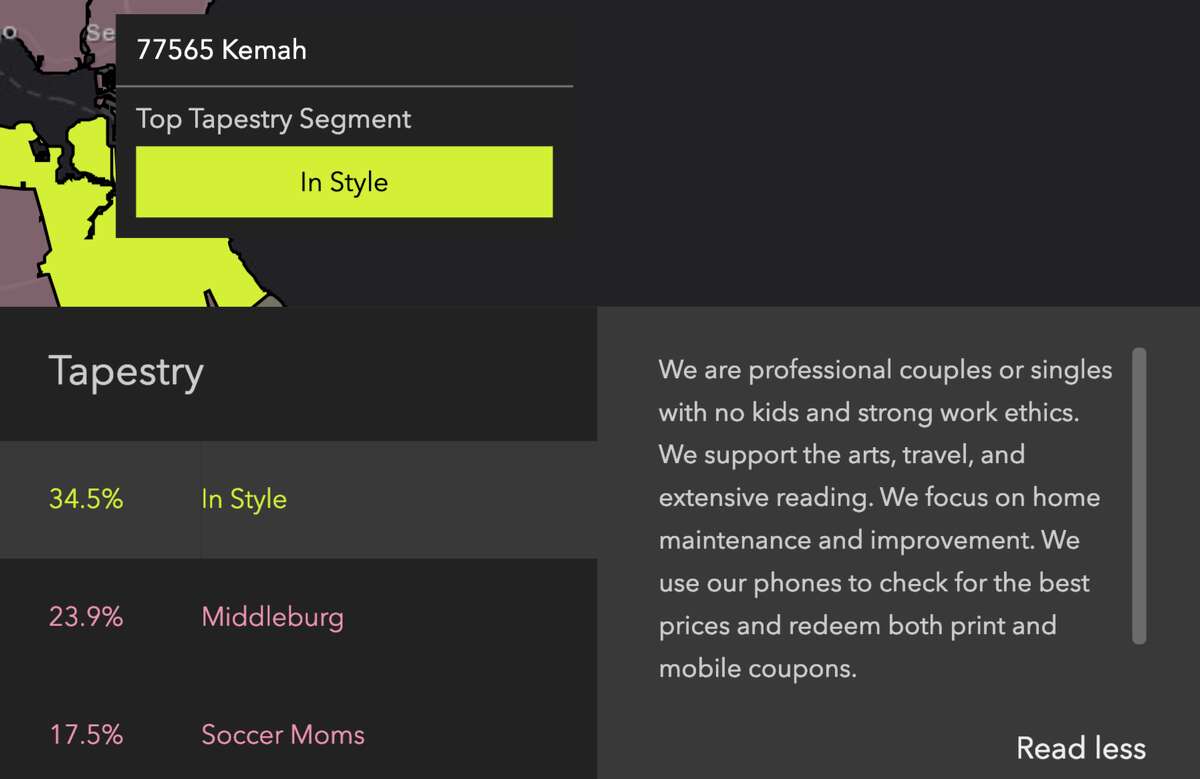The image size is (1200, 779).
Task: Click the yellow-green In Style popup button
Action: [344, 182]
